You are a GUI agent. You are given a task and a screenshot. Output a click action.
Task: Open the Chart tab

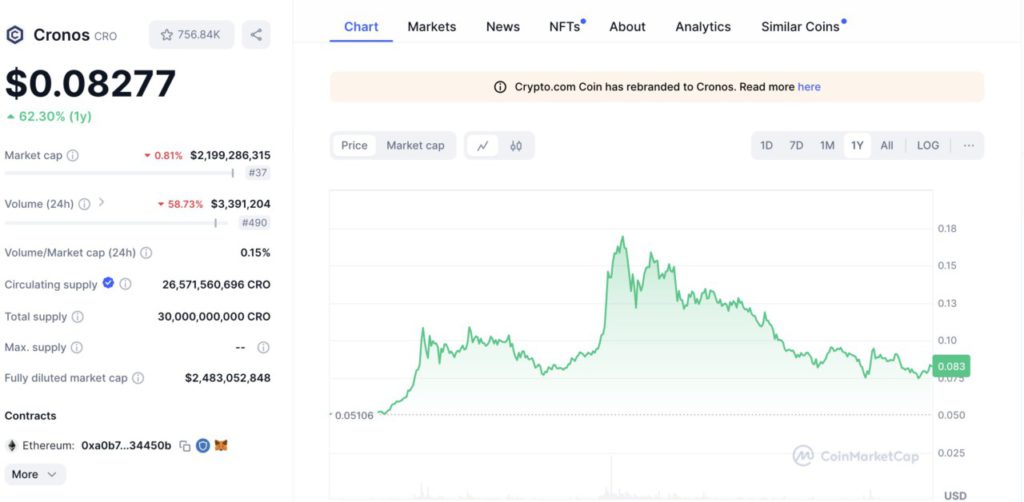tap(361, 27)
